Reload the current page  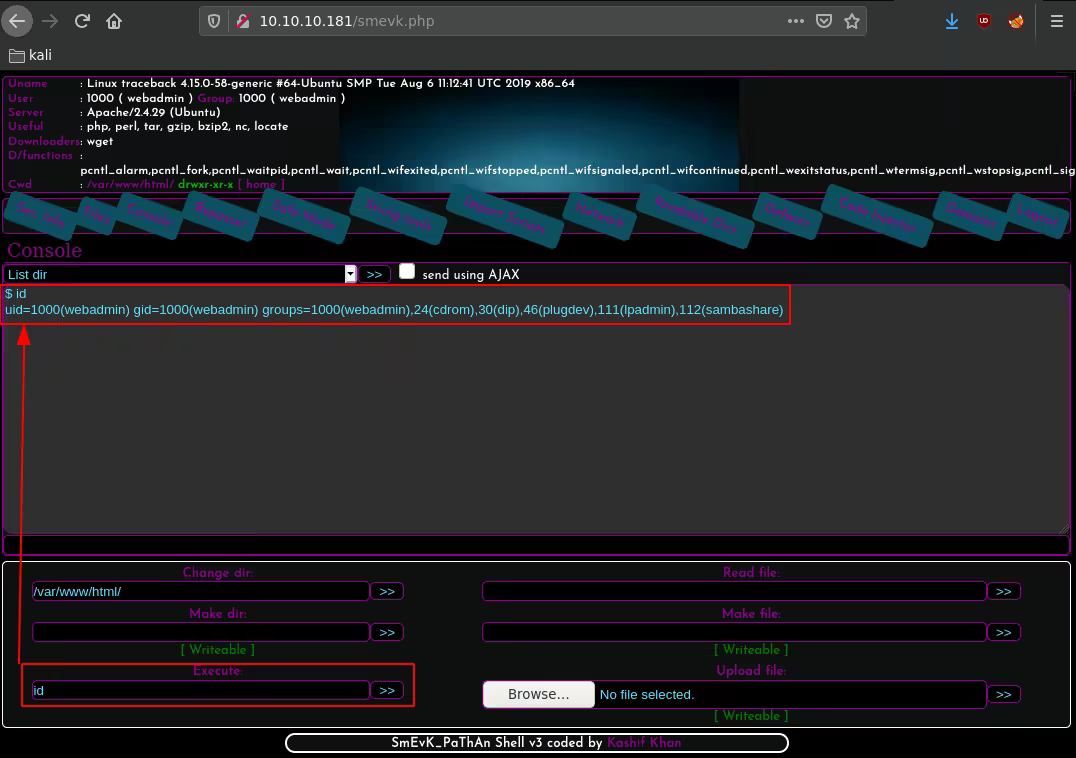tap(82, 21)
